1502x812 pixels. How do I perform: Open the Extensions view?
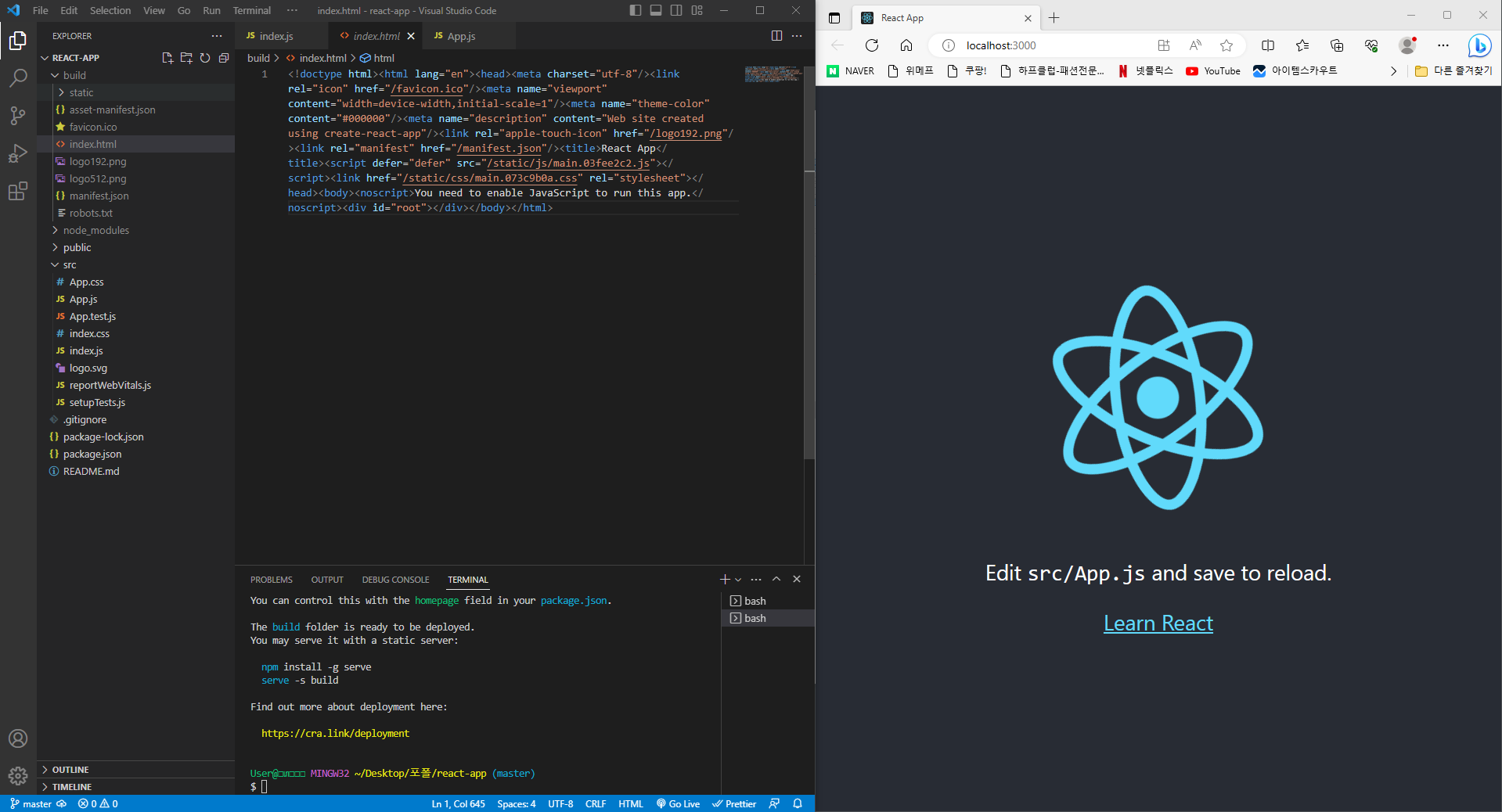[x=18, y=191]
